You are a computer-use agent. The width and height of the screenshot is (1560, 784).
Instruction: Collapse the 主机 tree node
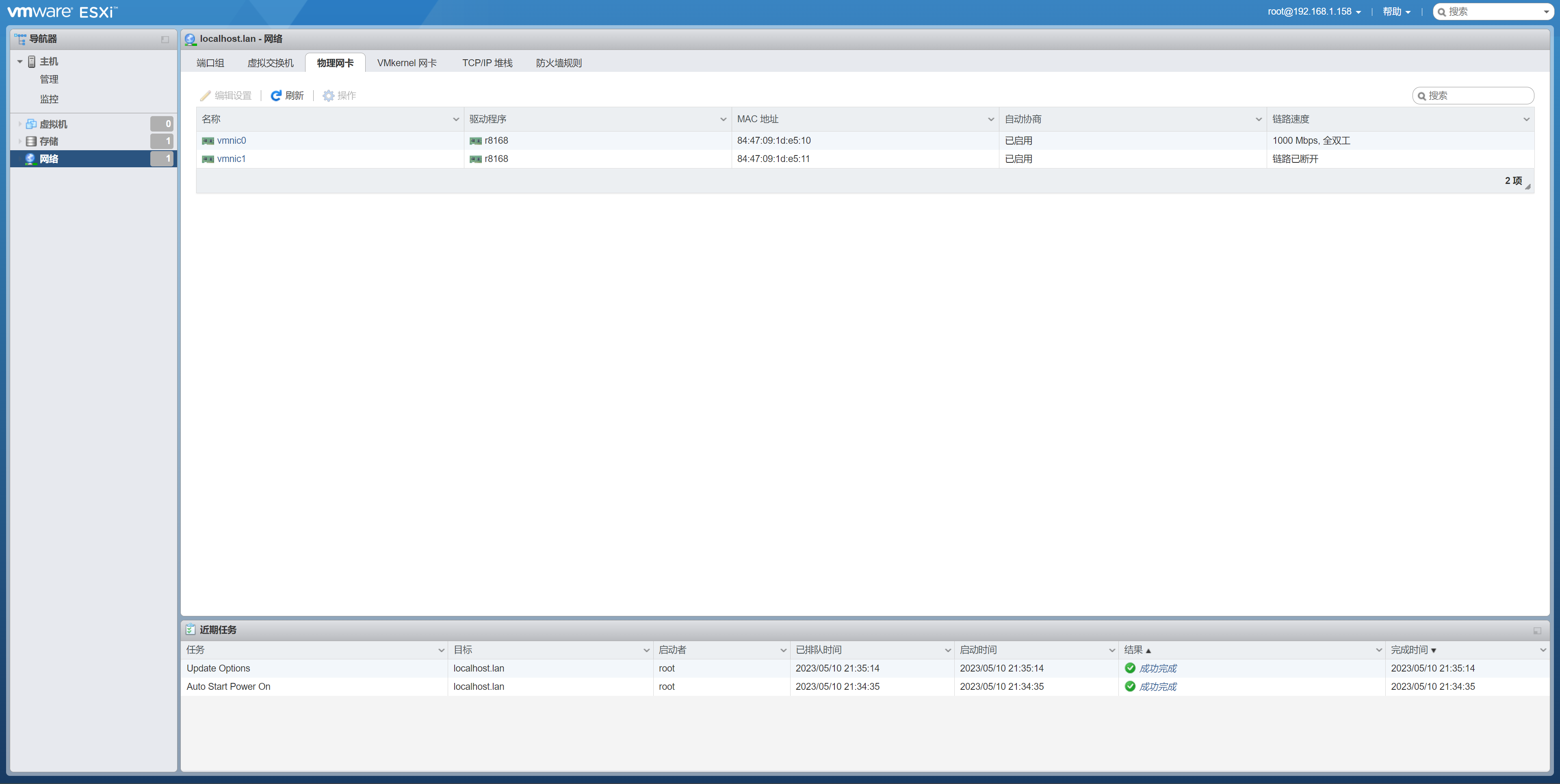(x=20, y=62)
